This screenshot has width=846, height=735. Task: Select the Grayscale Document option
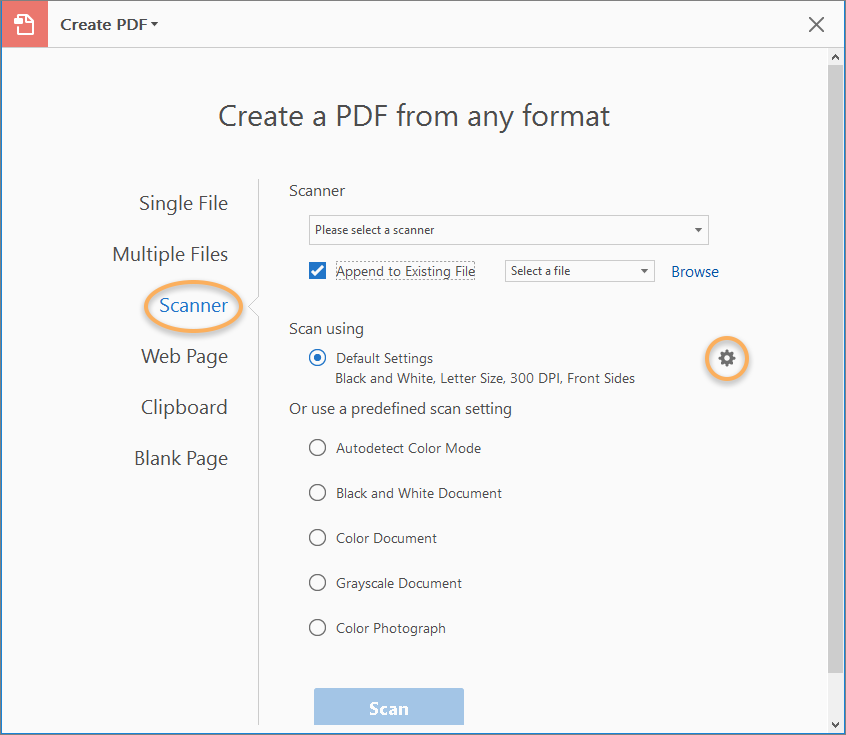click(x=317, y=582)
